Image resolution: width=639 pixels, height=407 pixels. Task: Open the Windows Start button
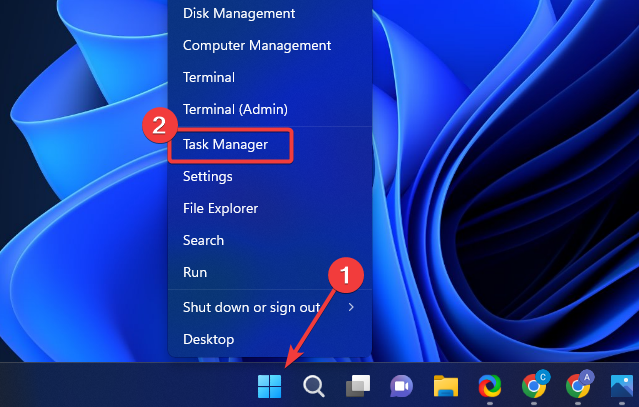[269, 386]
